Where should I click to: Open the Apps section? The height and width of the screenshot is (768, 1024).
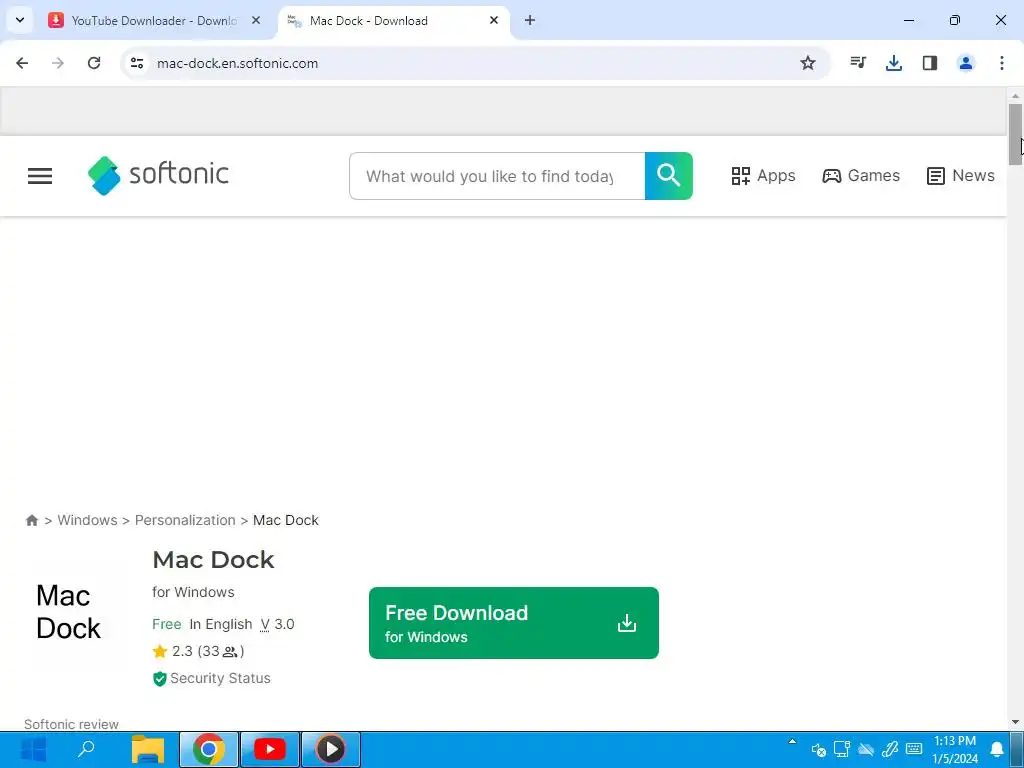pyautogui.click(x=763, y=176)
